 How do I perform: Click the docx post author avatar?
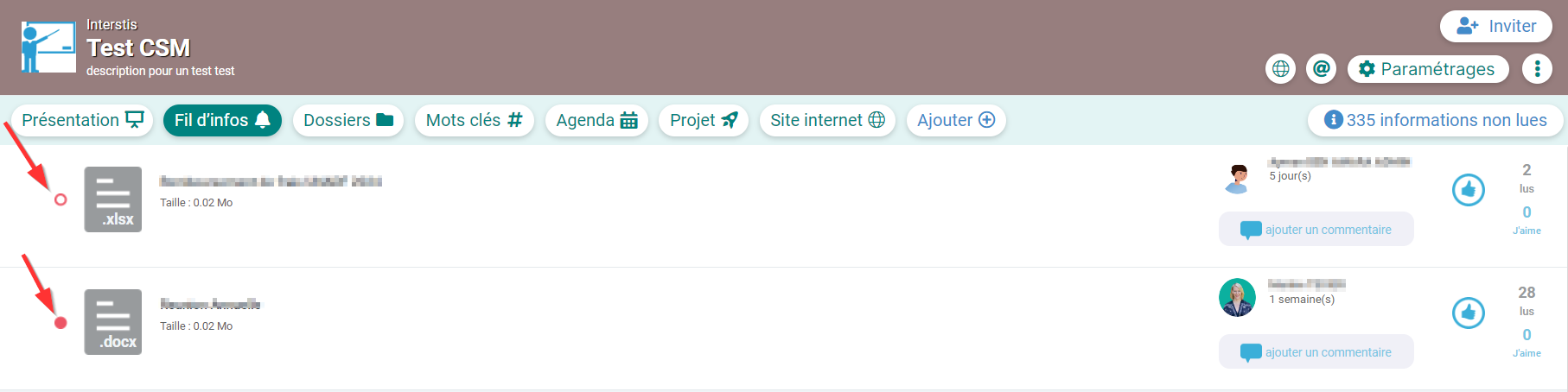coord(1237,298)
